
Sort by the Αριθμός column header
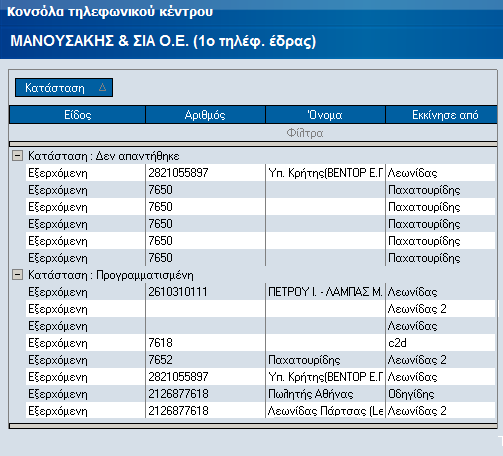coord(205,115)
